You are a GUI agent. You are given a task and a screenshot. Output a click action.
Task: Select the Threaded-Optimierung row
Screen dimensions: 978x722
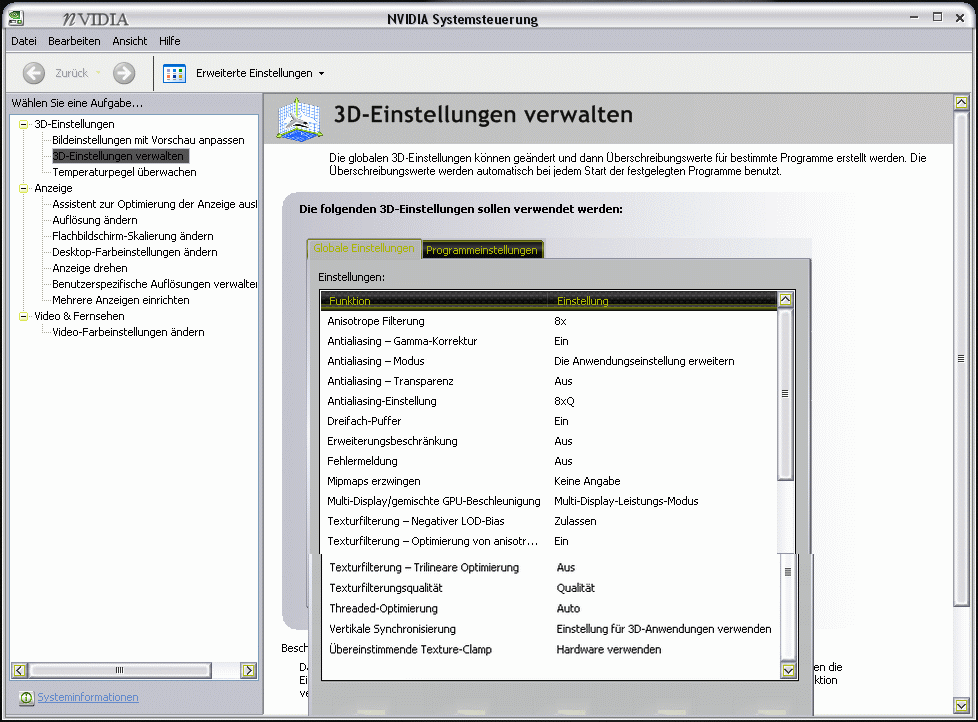pyautogui.click(x=551, y=609)
